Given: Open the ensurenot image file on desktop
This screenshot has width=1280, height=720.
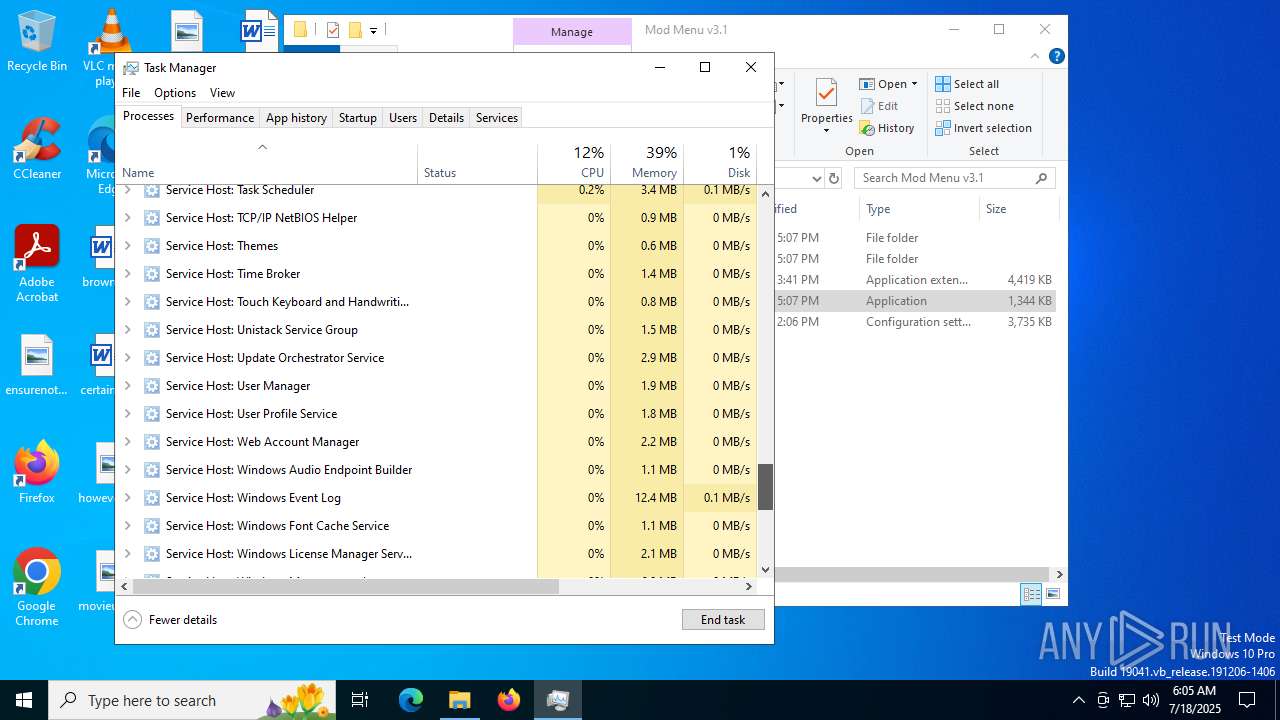Looking at the screenshot, I should click(x=37, y=365).
